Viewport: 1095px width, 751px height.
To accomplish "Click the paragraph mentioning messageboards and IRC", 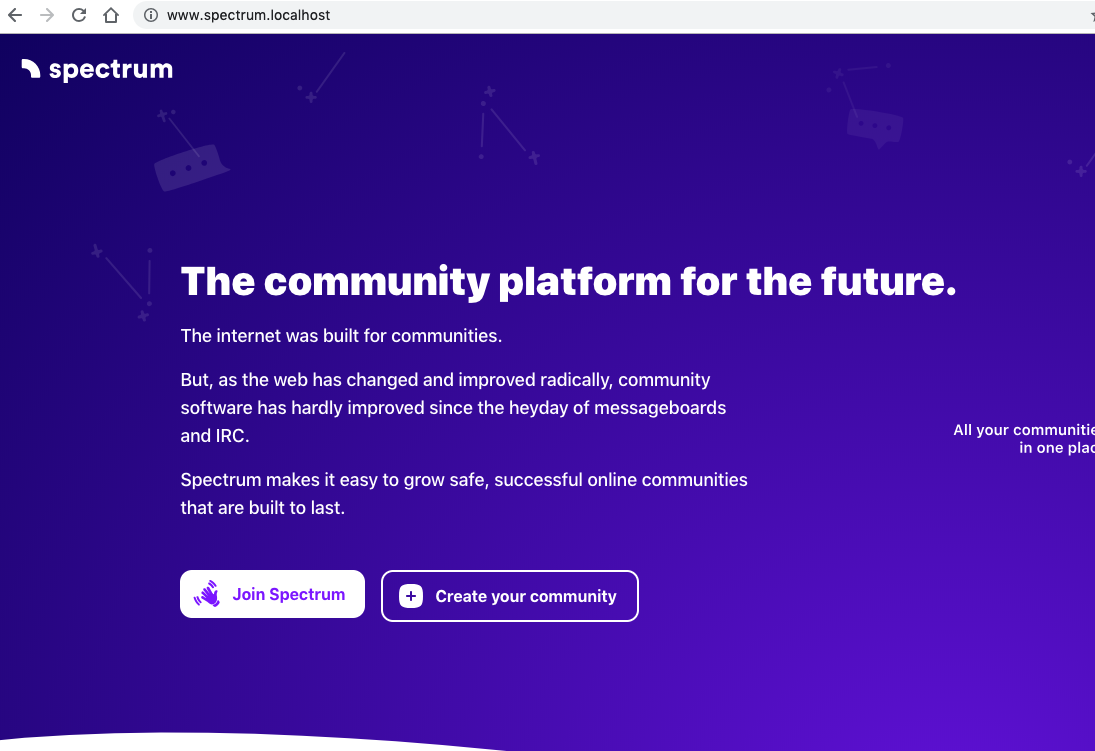I will [x=453, y=408].
